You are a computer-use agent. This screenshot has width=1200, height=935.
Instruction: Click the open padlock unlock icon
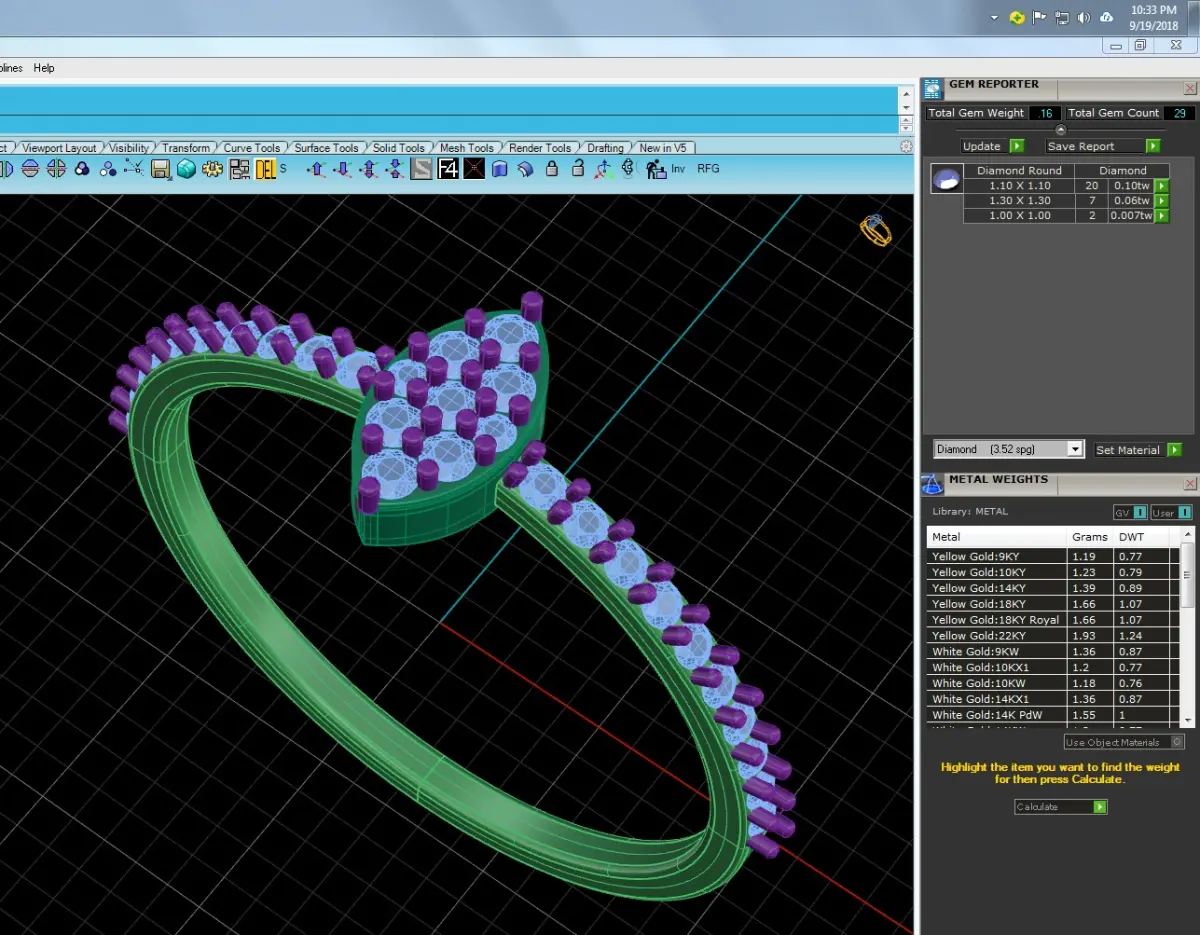(x=577, y=169)
